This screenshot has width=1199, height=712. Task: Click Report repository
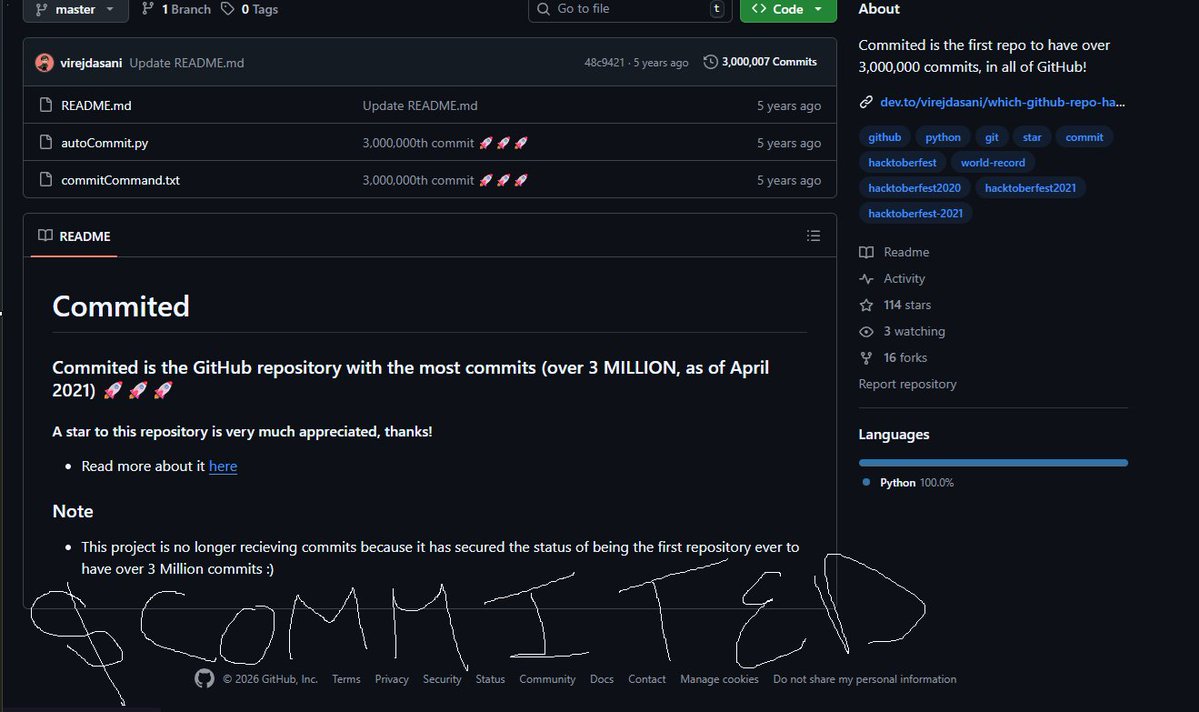907,384
